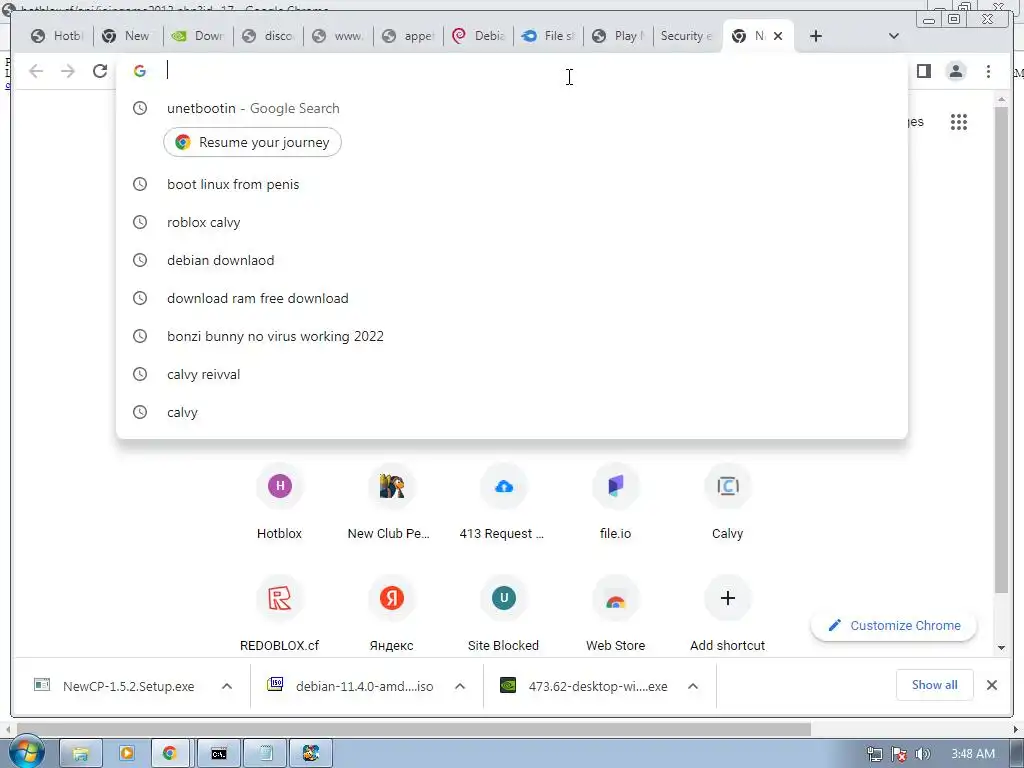Select bonzi bunny no virus suggestion
Screen dimensions: 1024x768
click(511, 336)
